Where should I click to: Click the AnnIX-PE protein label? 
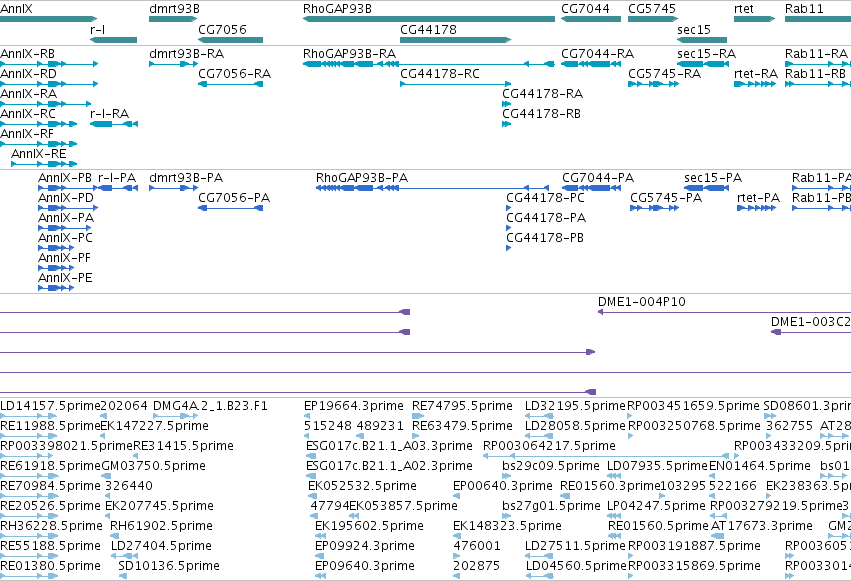65,278
